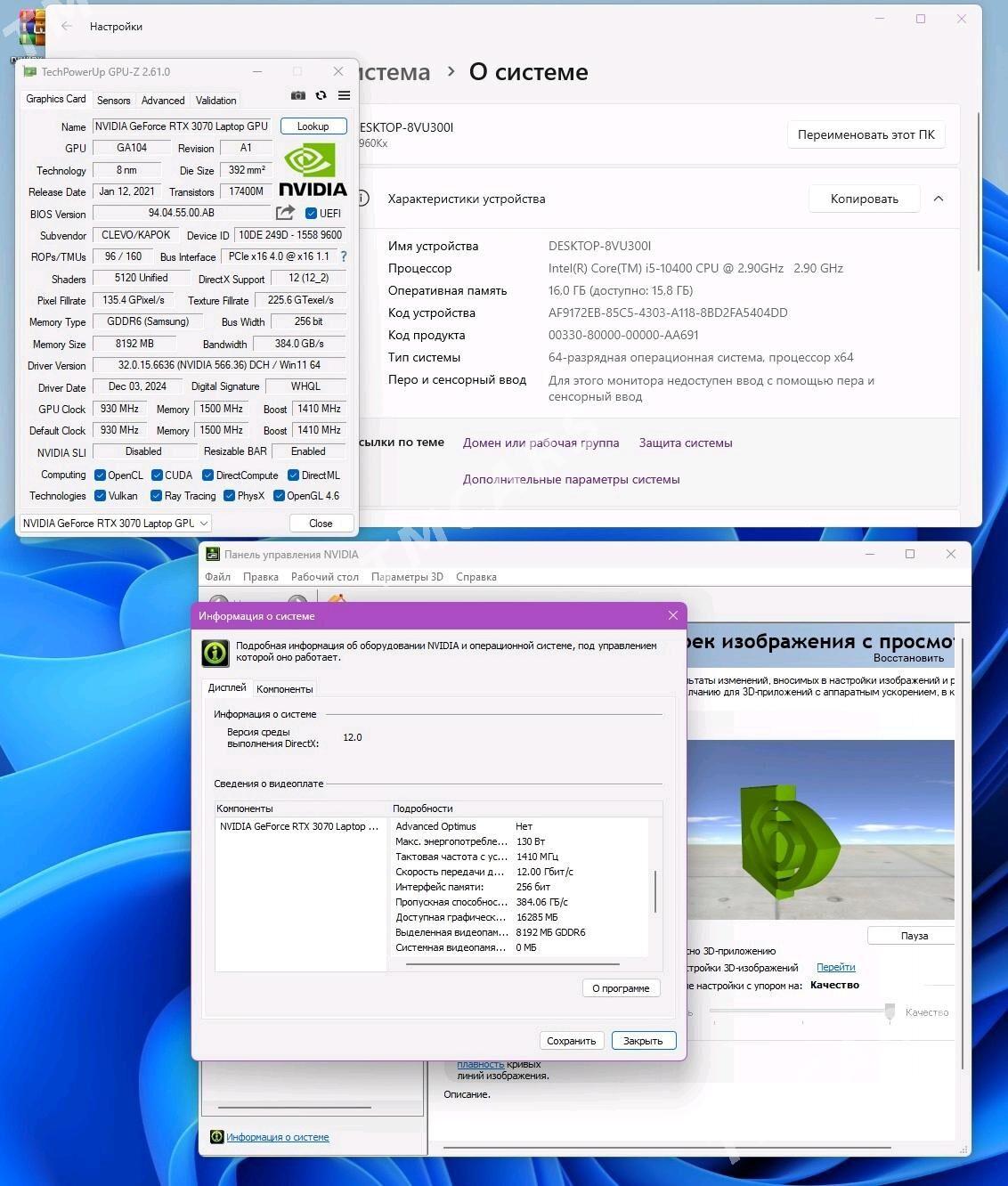Click the GPU-Z Close button
Image resolution: width=1008 pixels, height=1186 pixels.
[321, 524]
